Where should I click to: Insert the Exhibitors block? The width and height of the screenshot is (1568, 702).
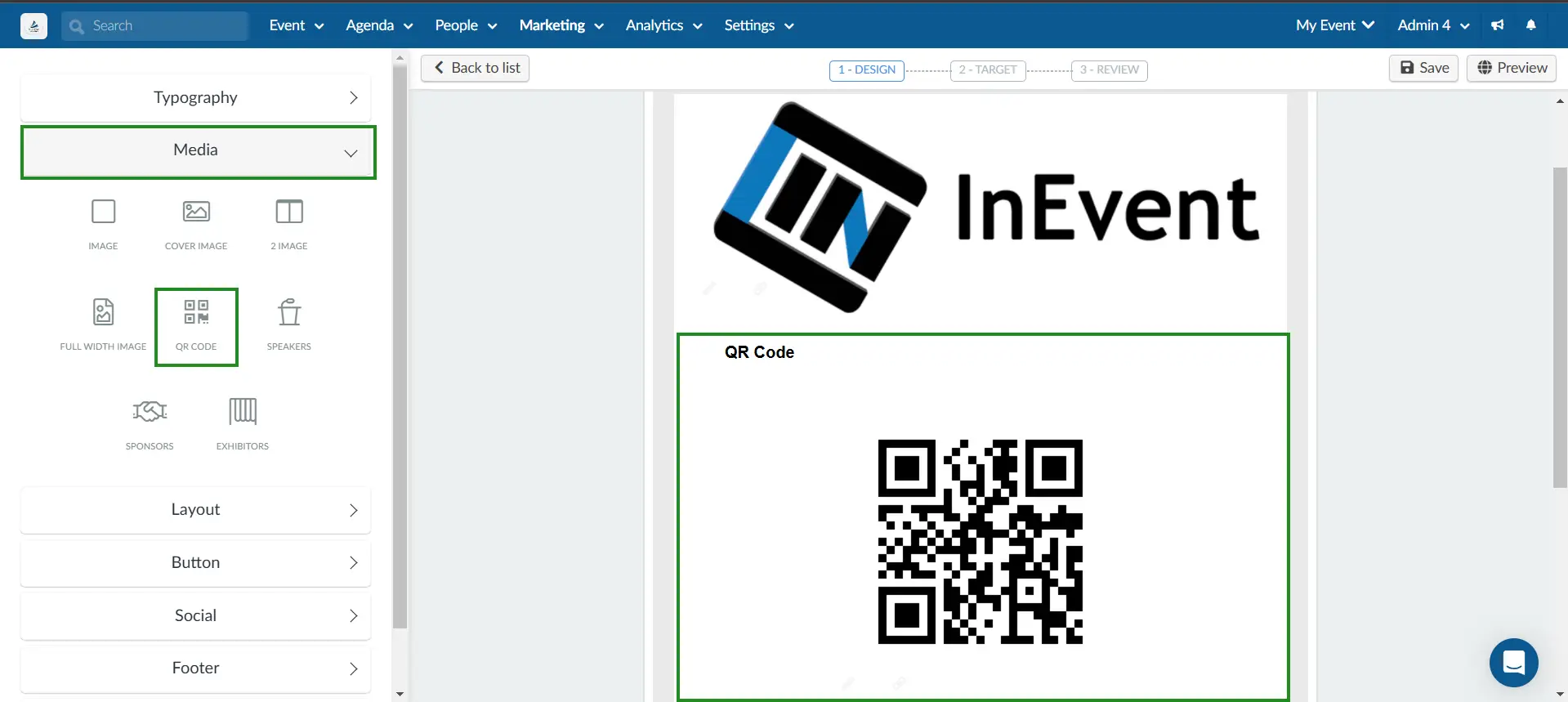[x=243, y=424]
